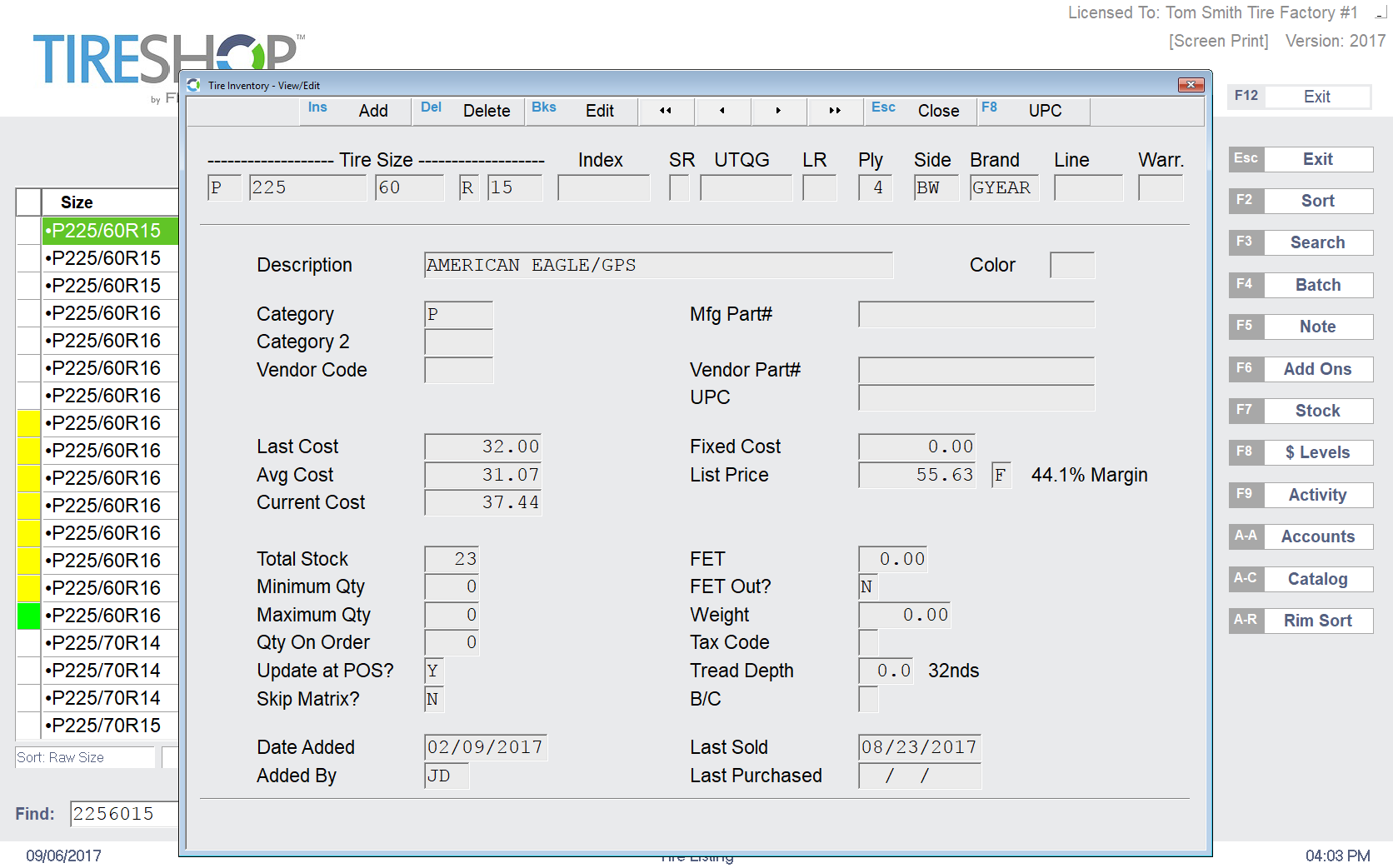Click the Tax Code field
The height and width of the screenshot is (868, 1393).
click(x=868, y=642)
